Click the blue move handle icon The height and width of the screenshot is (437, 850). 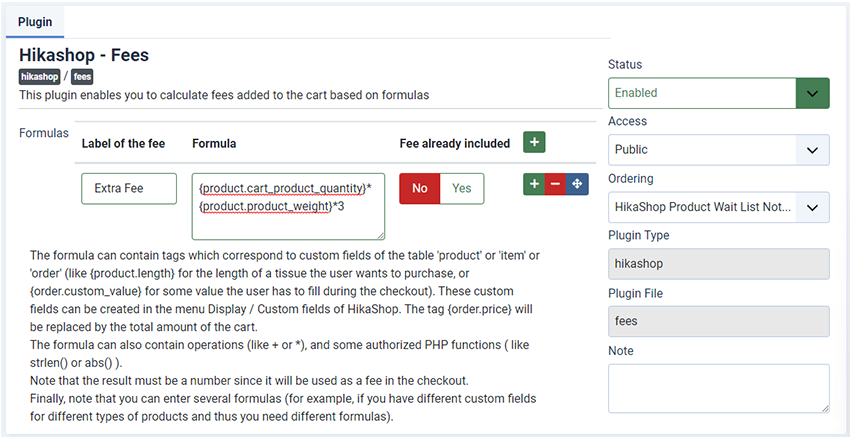[577, 184]
